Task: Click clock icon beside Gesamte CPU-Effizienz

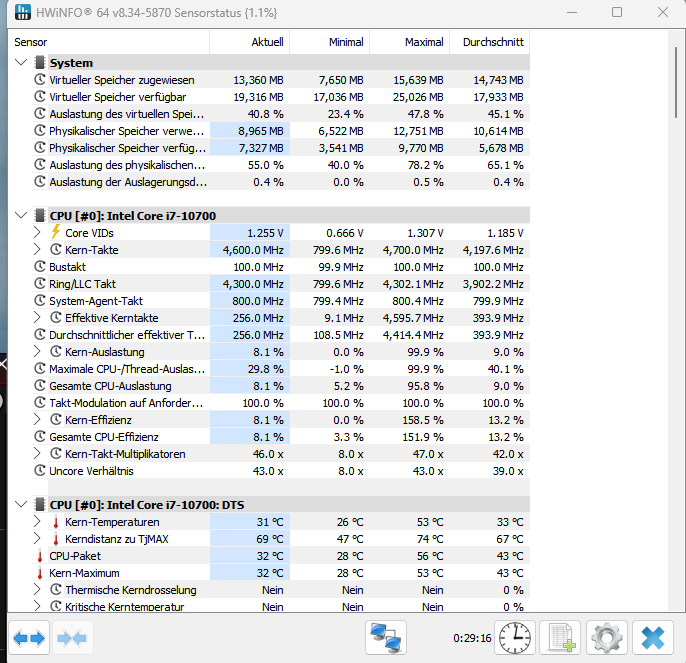Action: [40, 436]
